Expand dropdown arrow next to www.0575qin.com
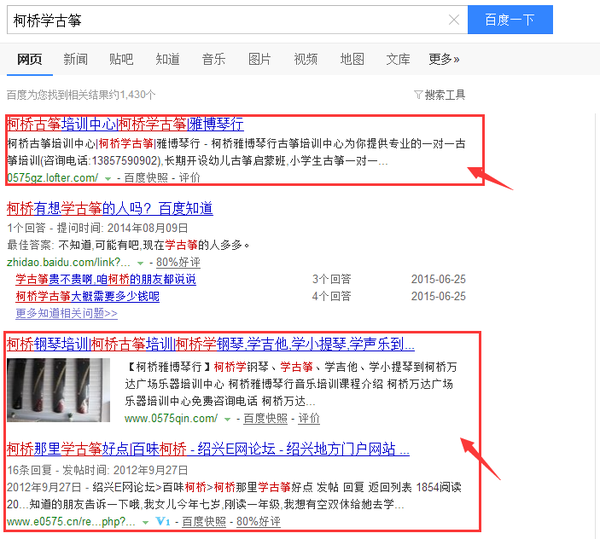 pyautogui.click(x=228, y=419)
